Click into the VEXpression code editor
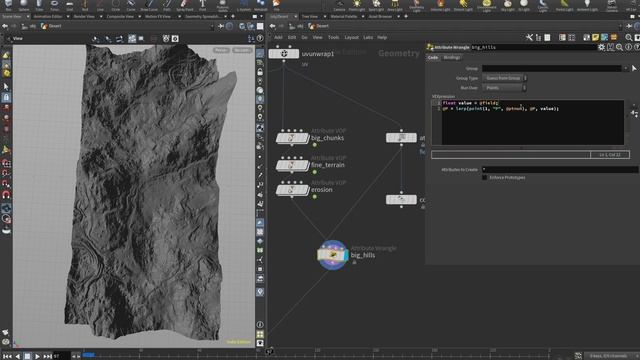Image resolution: width=640 pixels, height=360 pixels. (532, 122)
